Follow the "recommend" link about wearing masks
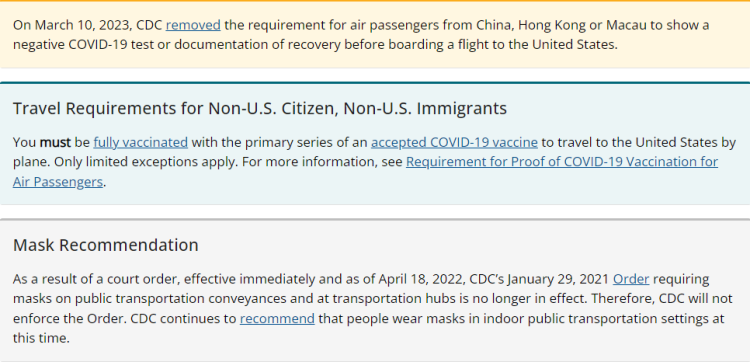Viewport: 750px width, 362px height. point(277,318)
